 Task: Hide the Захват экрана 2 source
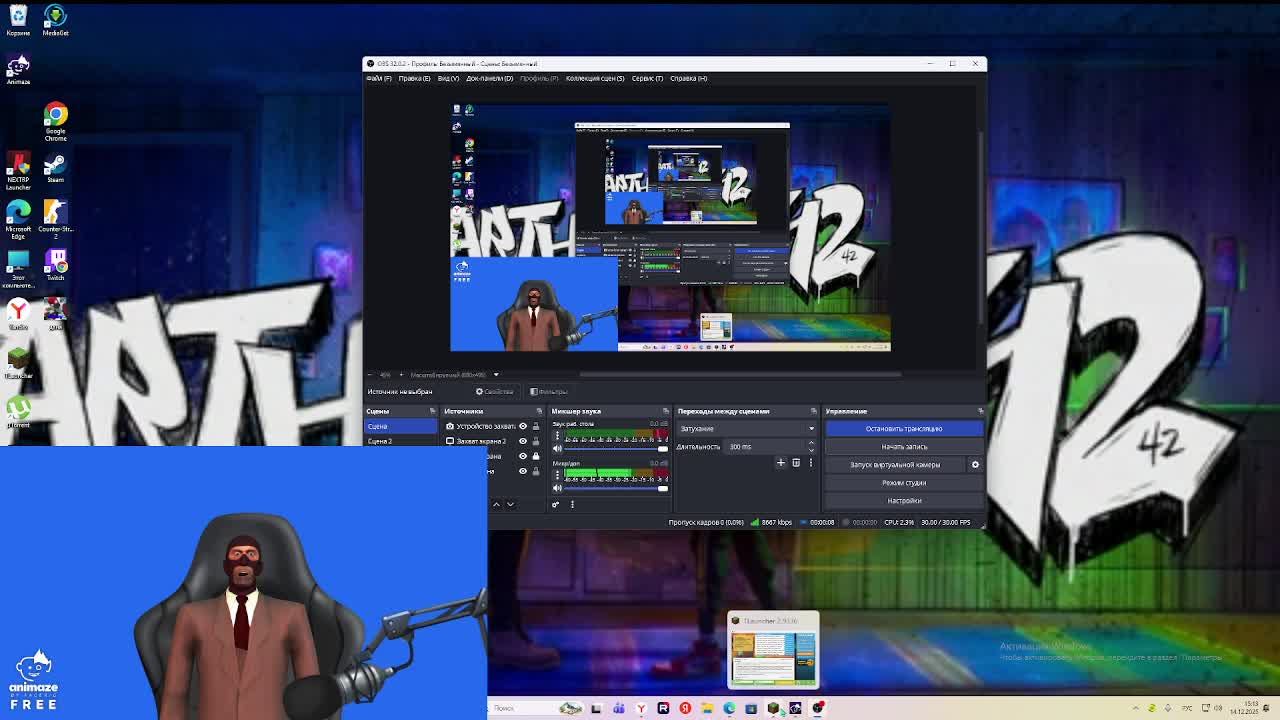tap(522, 441)
